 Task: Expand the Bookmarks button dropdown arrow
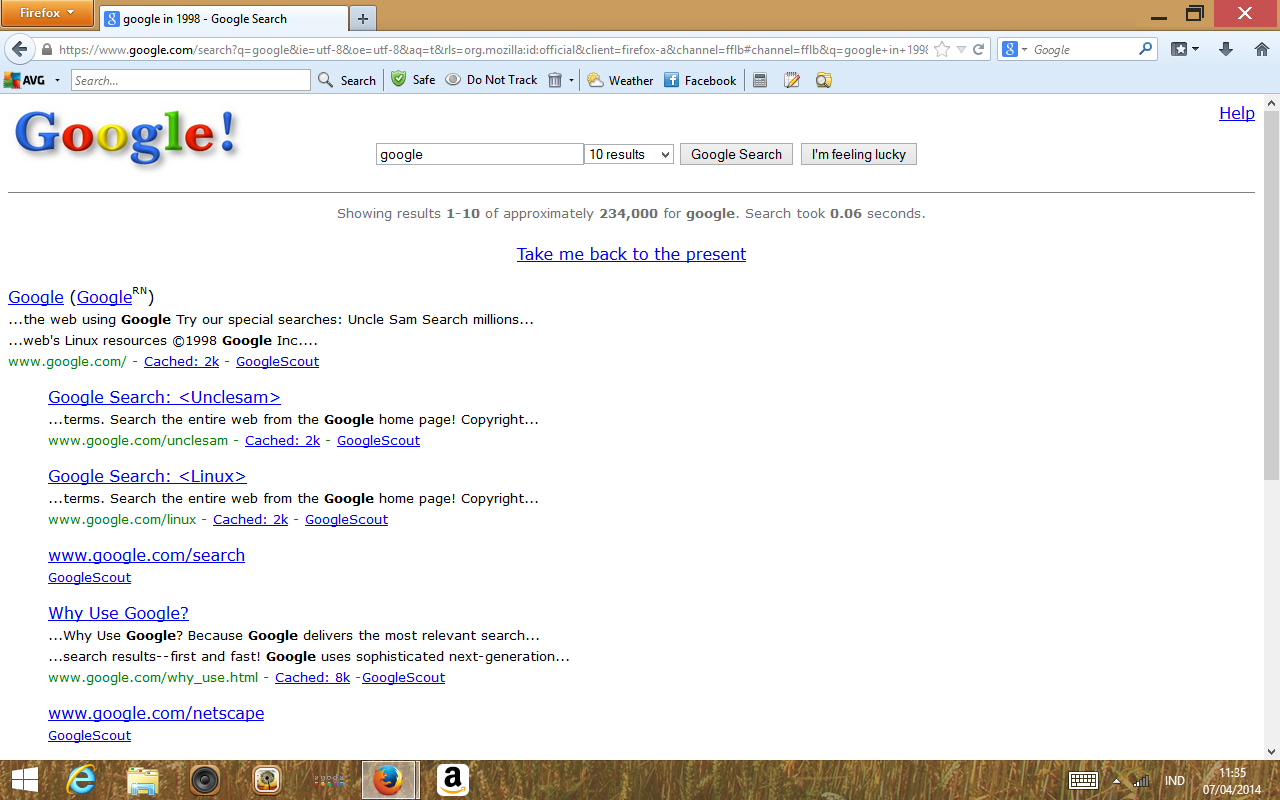1194,49
